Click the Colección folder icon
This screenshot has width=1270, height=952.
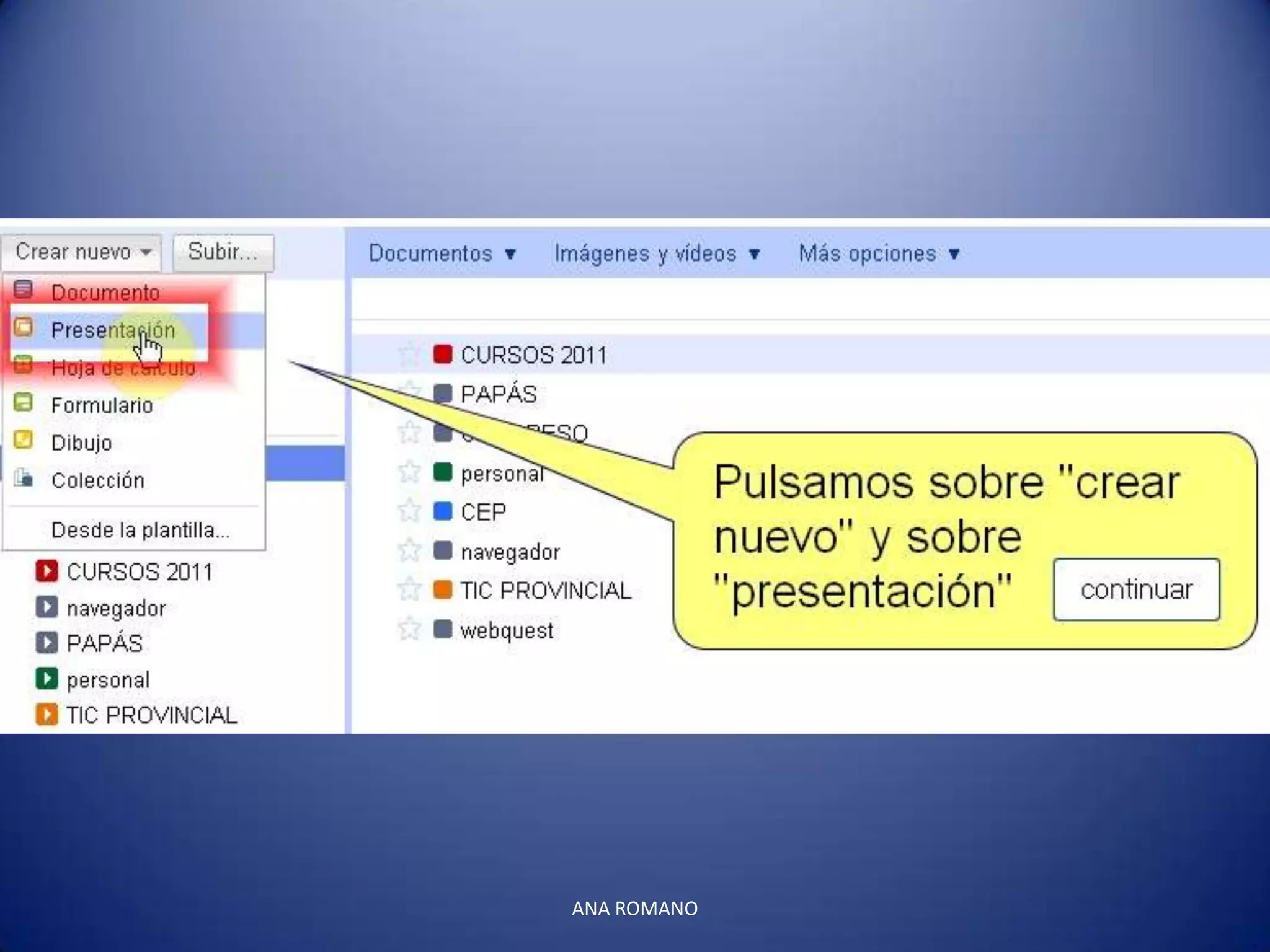(23, 478)
